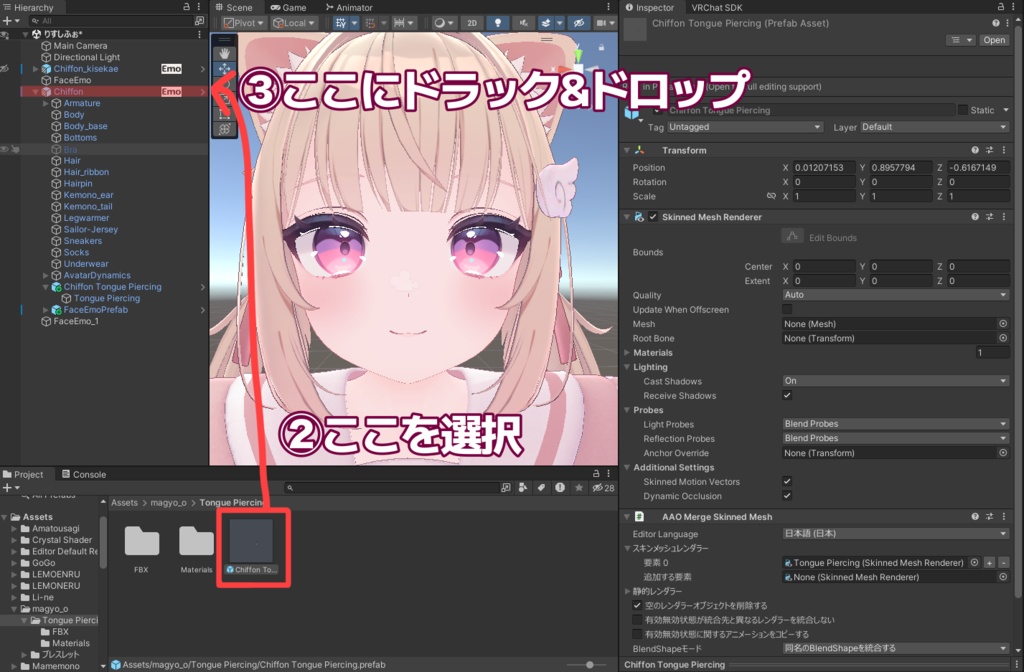
Task: Click the Open prefab button
Action: (x=994, y=40)
